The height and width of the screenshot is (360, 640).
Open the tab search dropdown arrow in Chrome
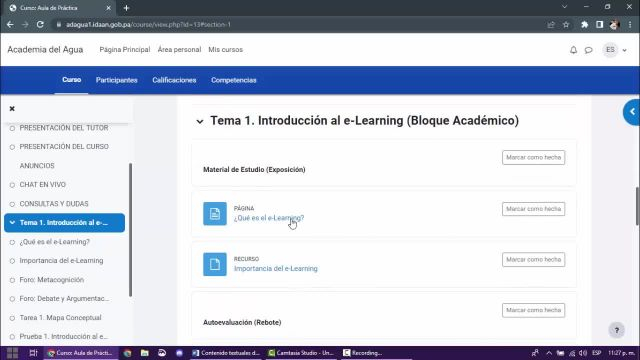pos(564,7)
